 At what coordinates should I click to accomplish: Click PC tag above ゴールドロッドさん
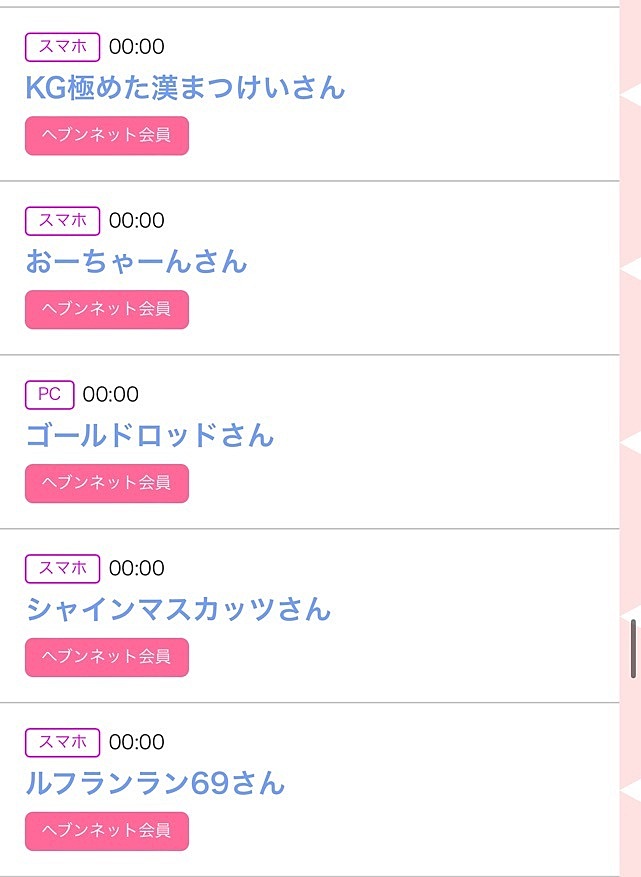50,395
